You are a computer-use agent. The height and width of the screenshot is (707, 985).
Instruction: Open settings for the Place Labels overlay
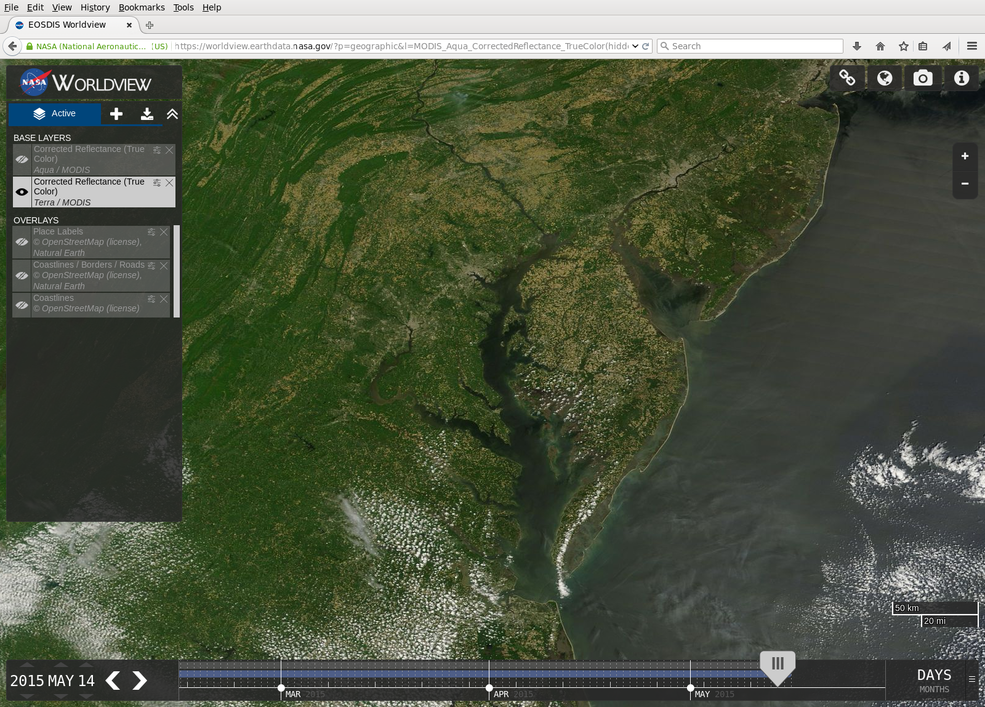pos(151,231)
